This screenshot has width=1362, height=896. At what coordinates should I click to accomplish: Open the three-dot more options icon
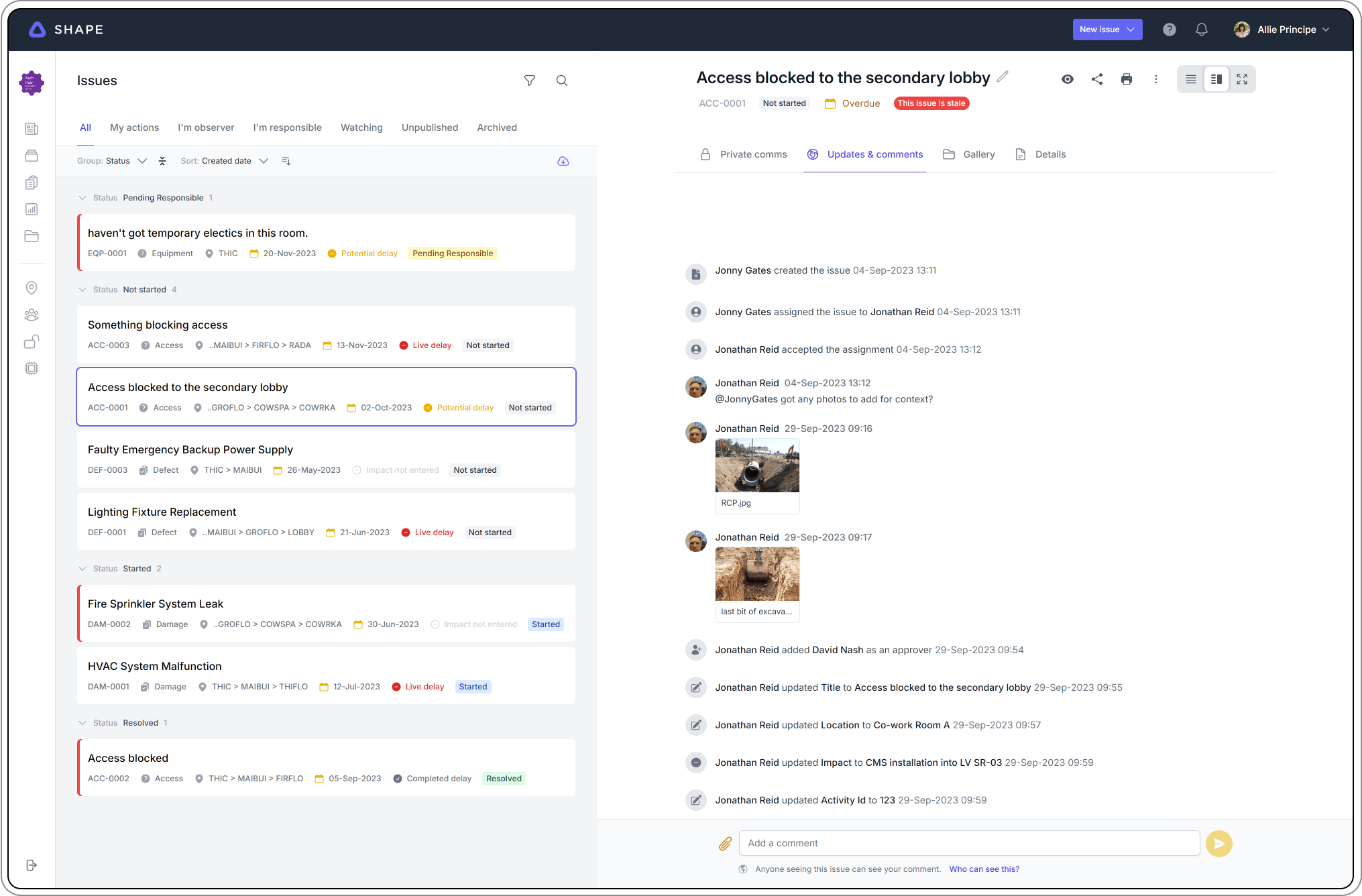1156,79
